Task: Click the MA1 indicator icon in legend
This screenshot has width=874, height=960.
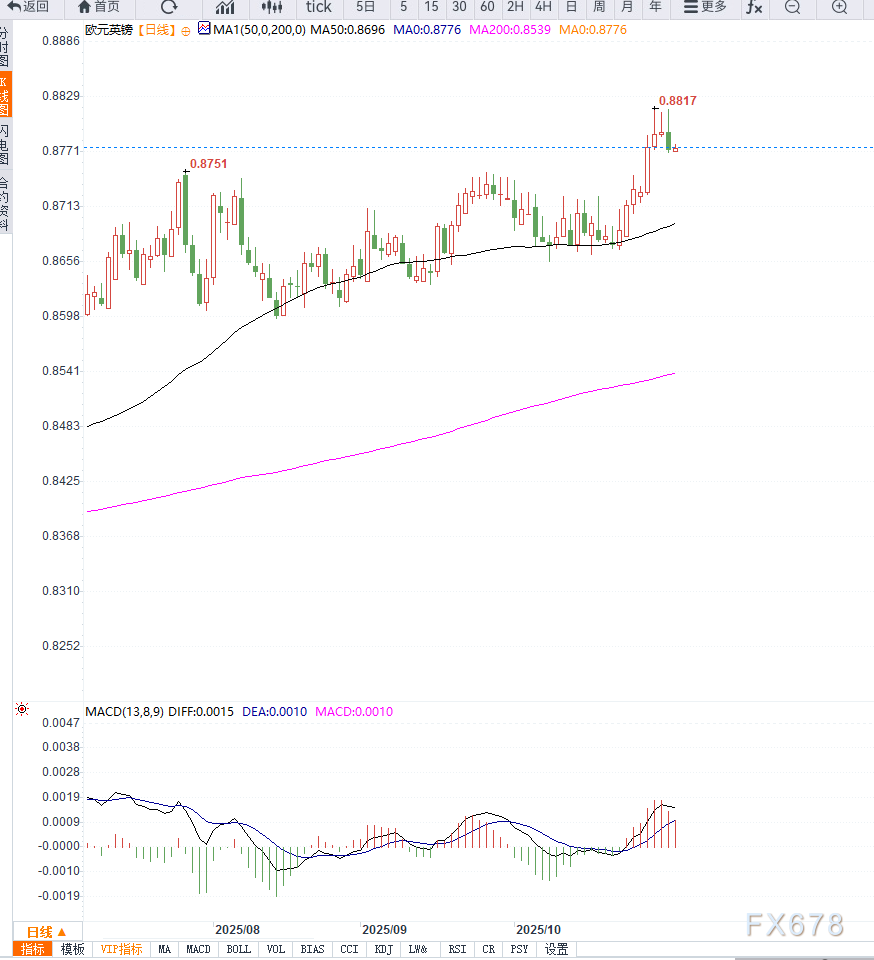Action: pos(204,29)
